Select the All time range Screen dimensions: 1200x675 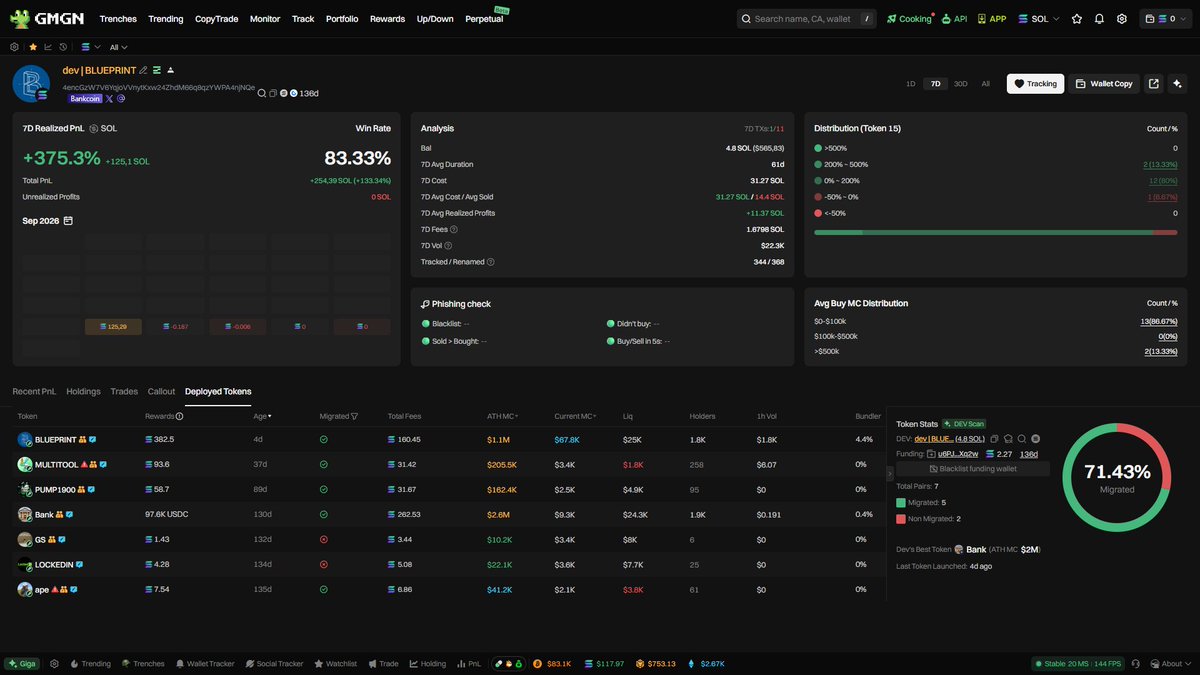[985, 84]
